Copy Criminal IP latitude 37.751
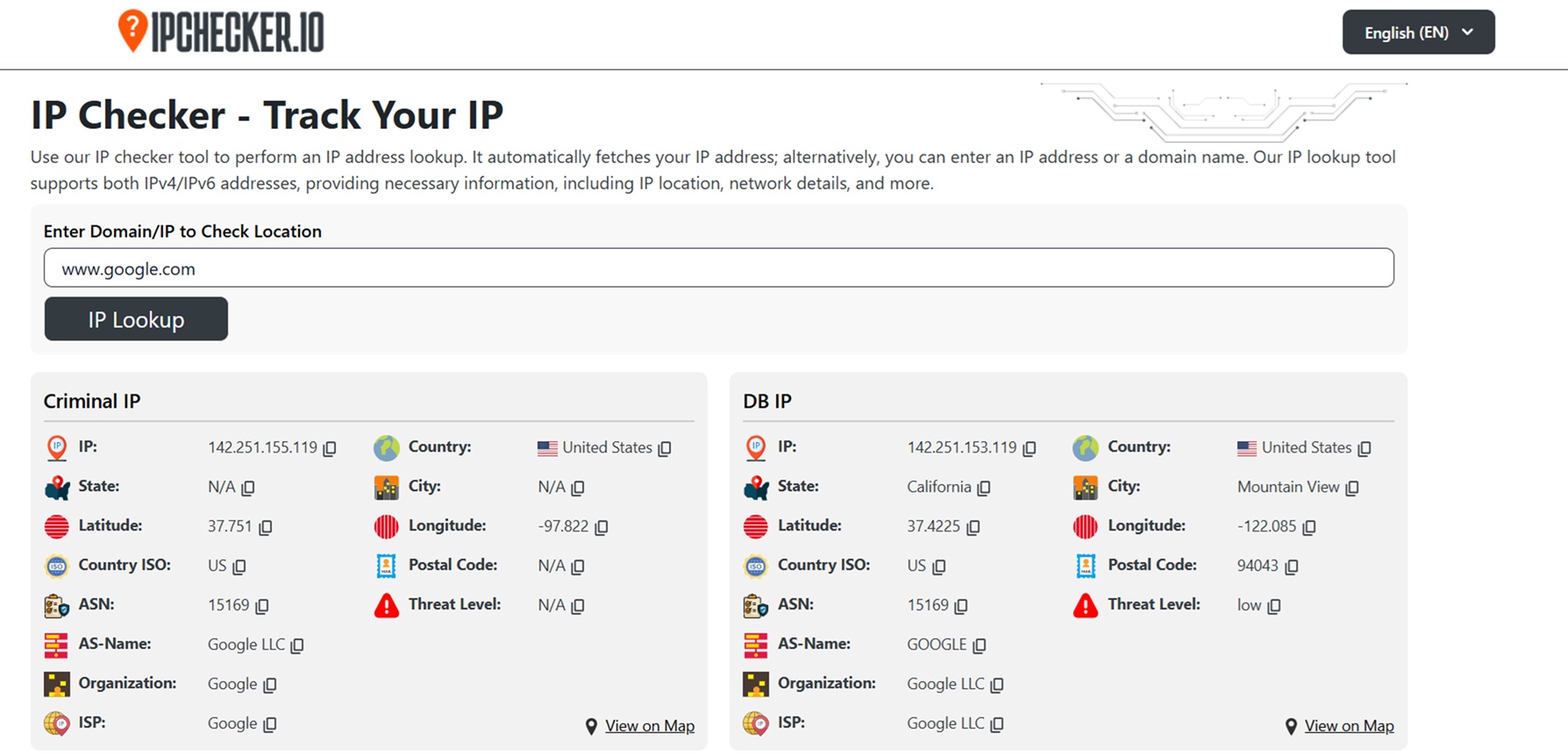 pyautogui.click(x=266, y=528)
